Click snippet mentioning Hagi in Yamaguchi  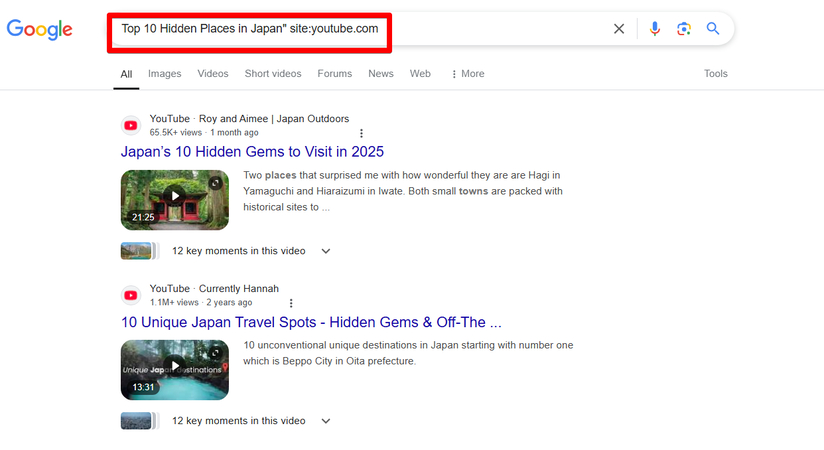click(x=403, y=191)
